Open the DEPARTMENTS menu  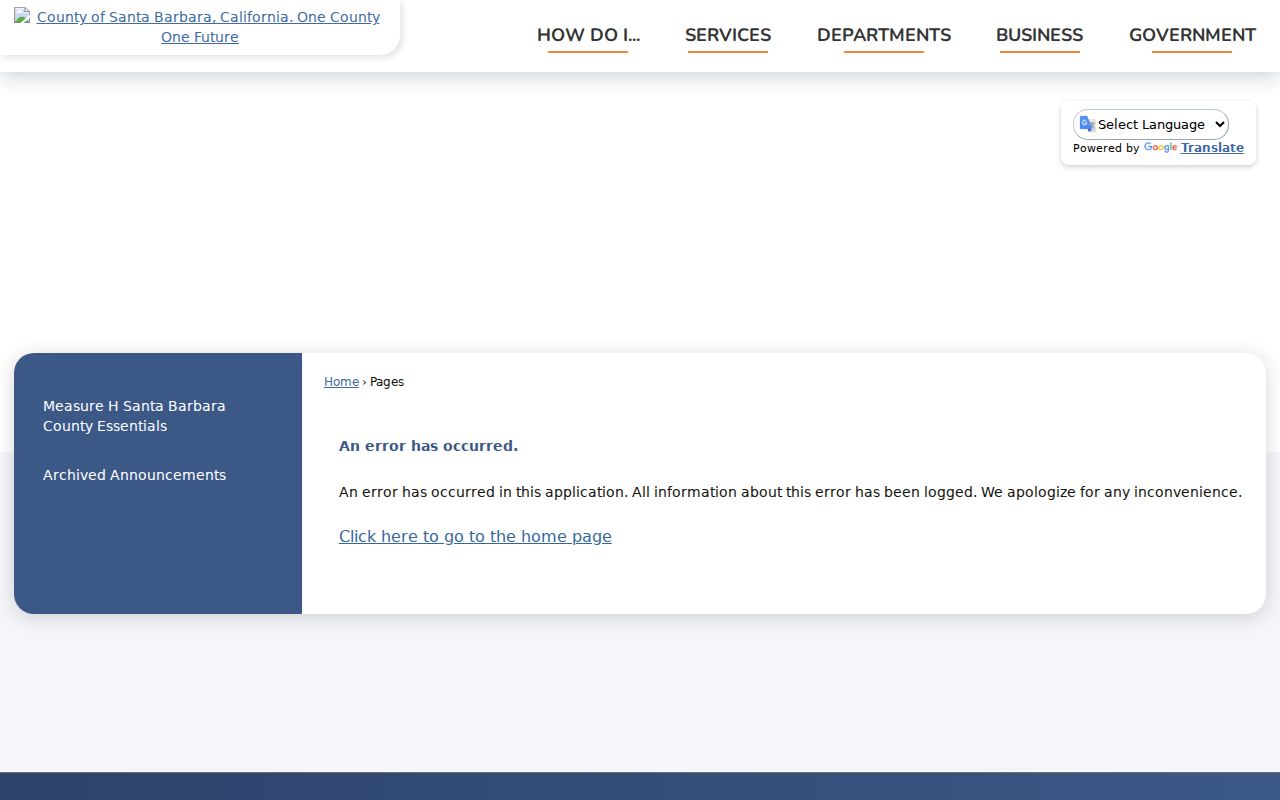pos(884,35)
